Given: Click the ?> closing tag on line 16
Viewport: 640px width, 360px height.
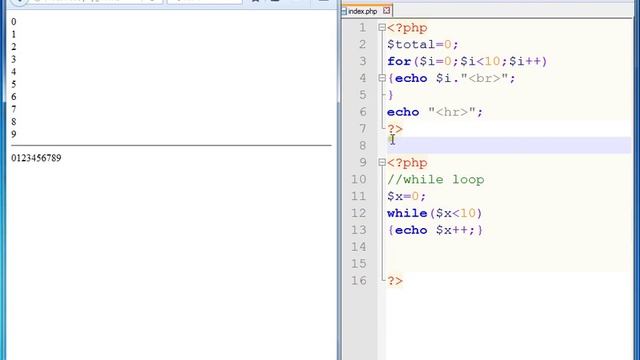Looking at the screenshot, I should (395, 281).
